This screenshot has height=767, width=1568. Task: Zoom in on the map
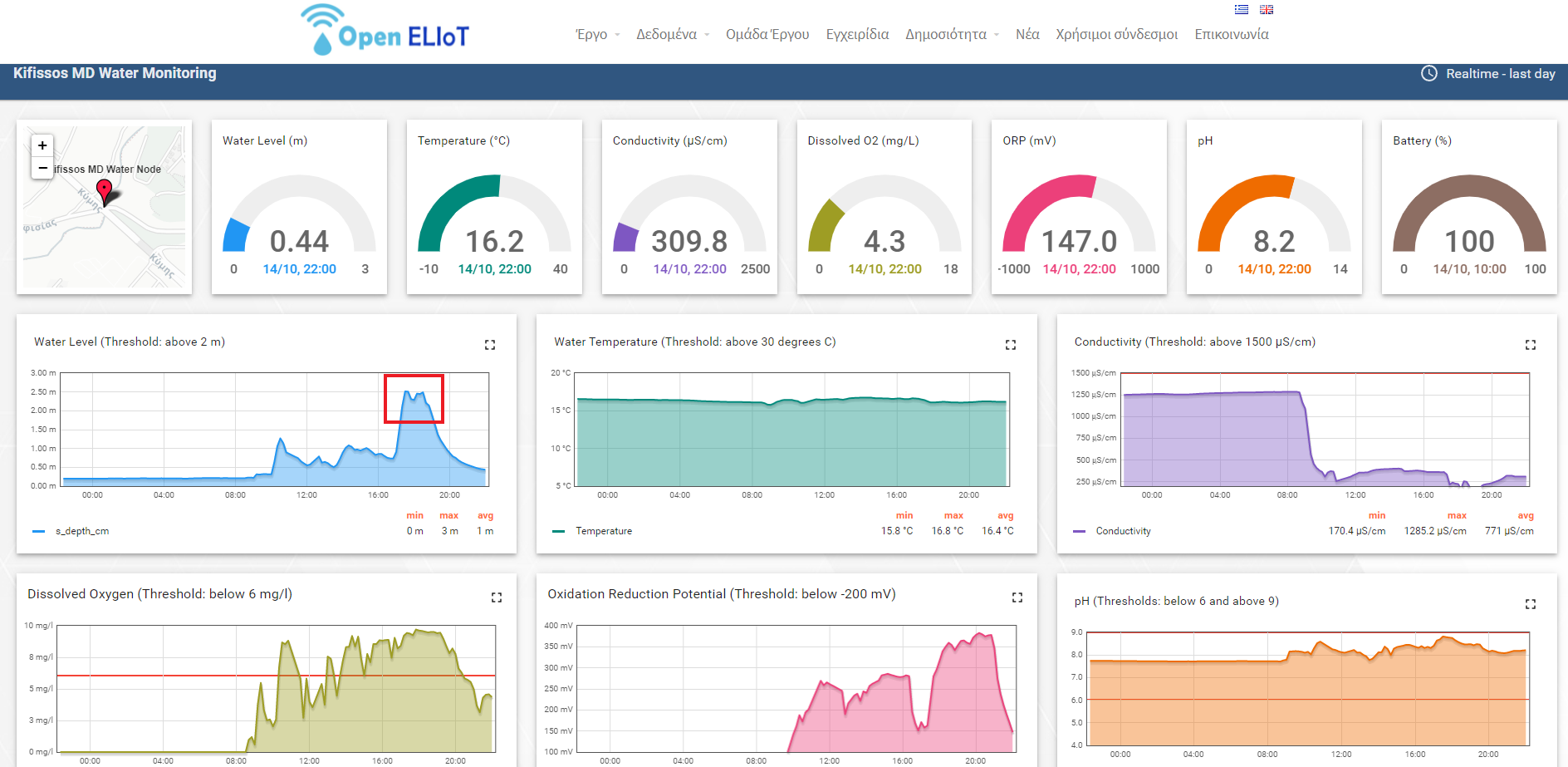42,145
